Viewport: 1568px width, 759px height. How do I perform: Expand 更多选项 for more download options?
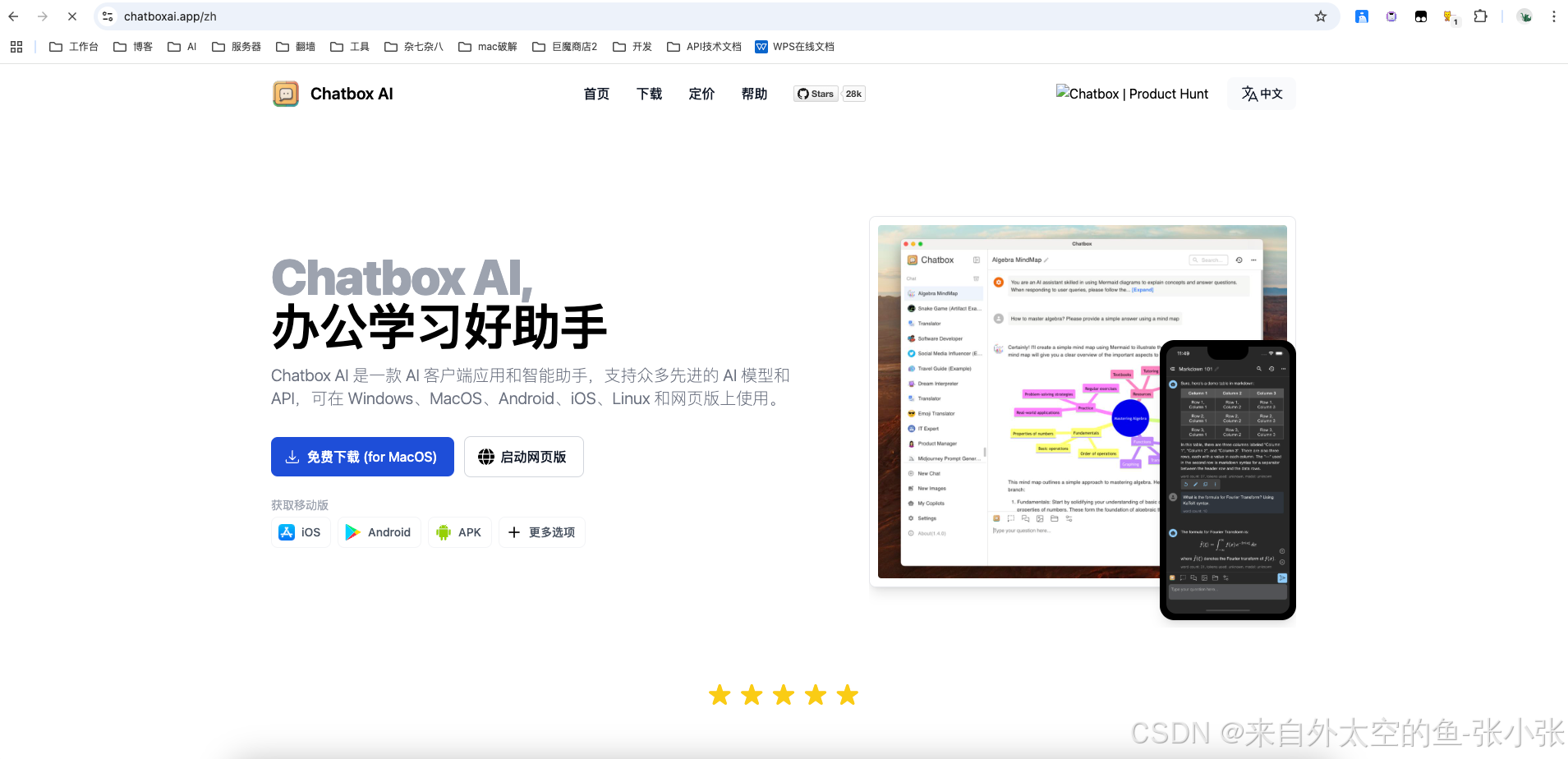(541, 532)
